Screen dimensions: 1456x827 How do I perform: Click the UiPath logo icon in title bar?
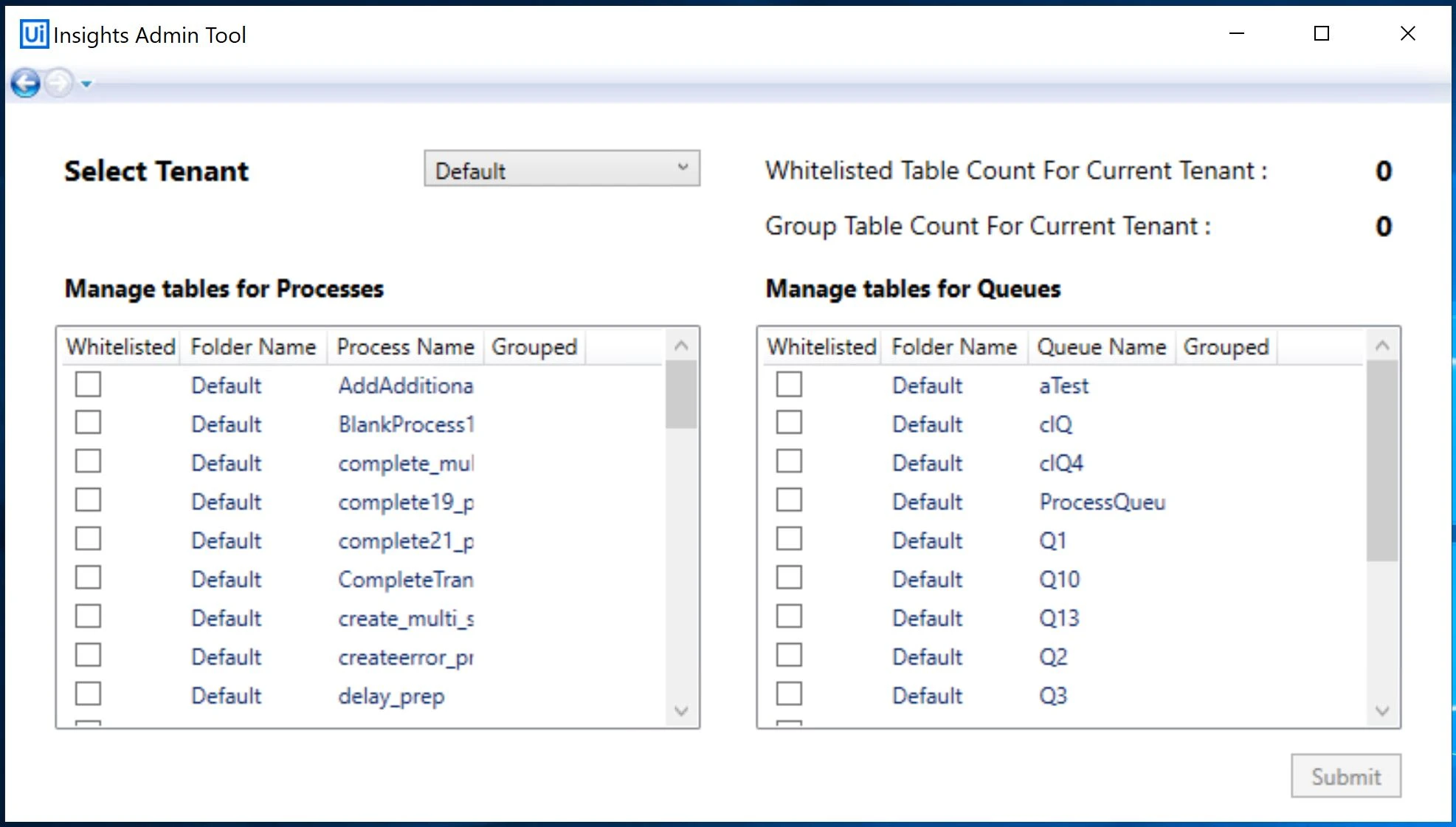click(x=34, y=35)
